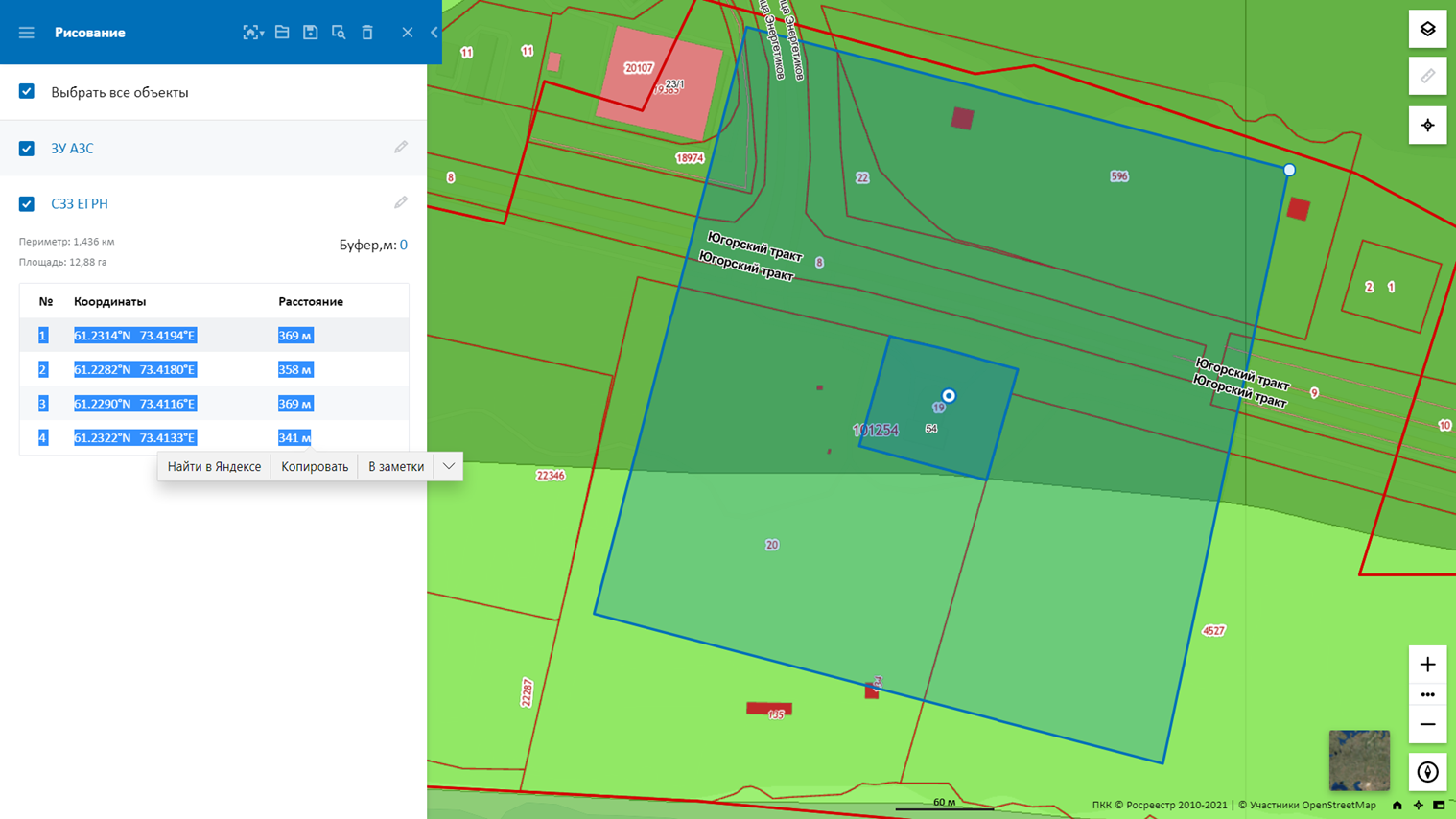Click the crosshair locate button on map
The image size is (1456, 819).
pyautogui.click(x=1427, y=126)
